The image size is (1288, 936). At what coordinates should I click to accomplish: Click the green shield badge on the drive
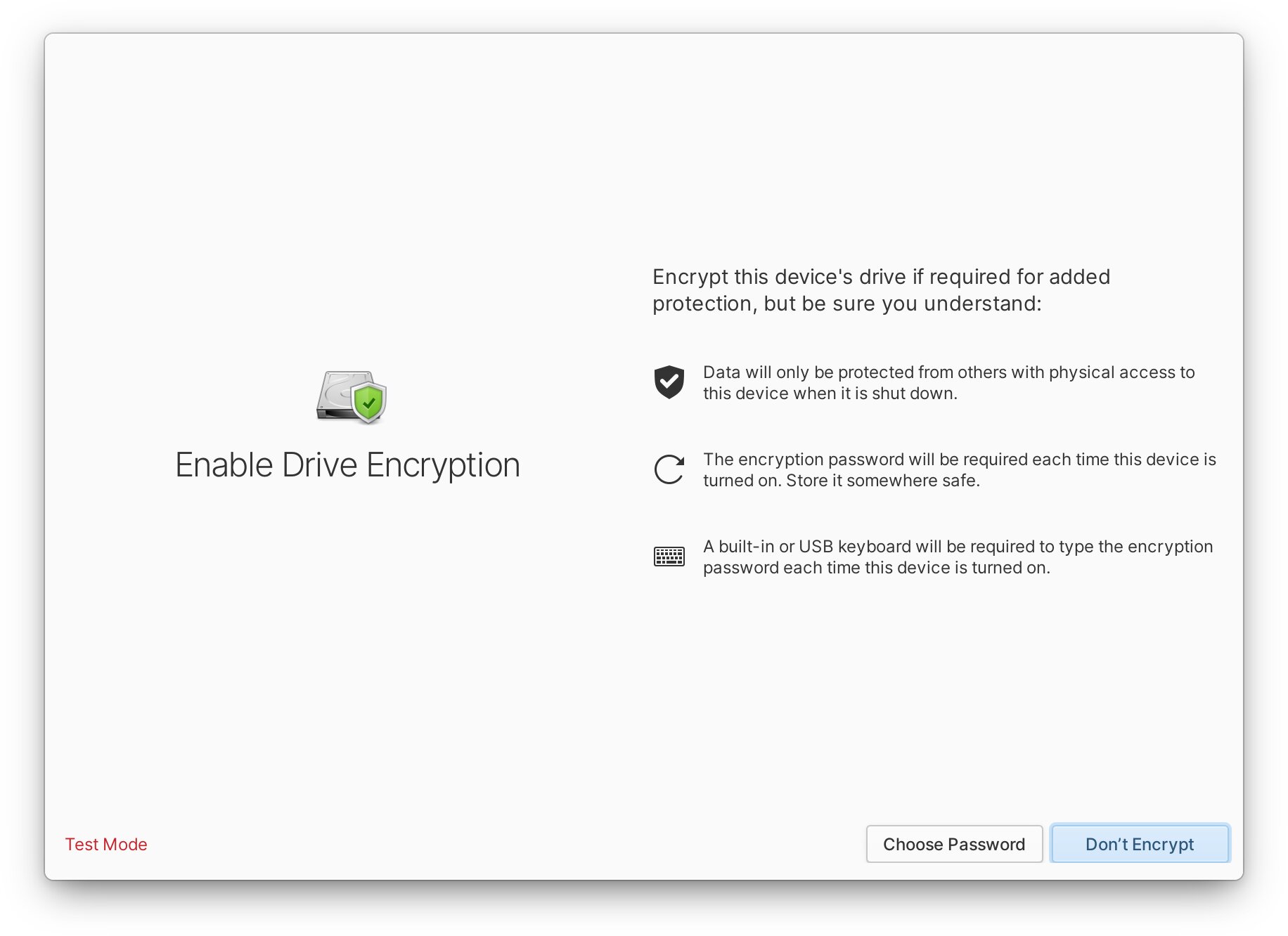pyautogui.click(x=369, y=403)
